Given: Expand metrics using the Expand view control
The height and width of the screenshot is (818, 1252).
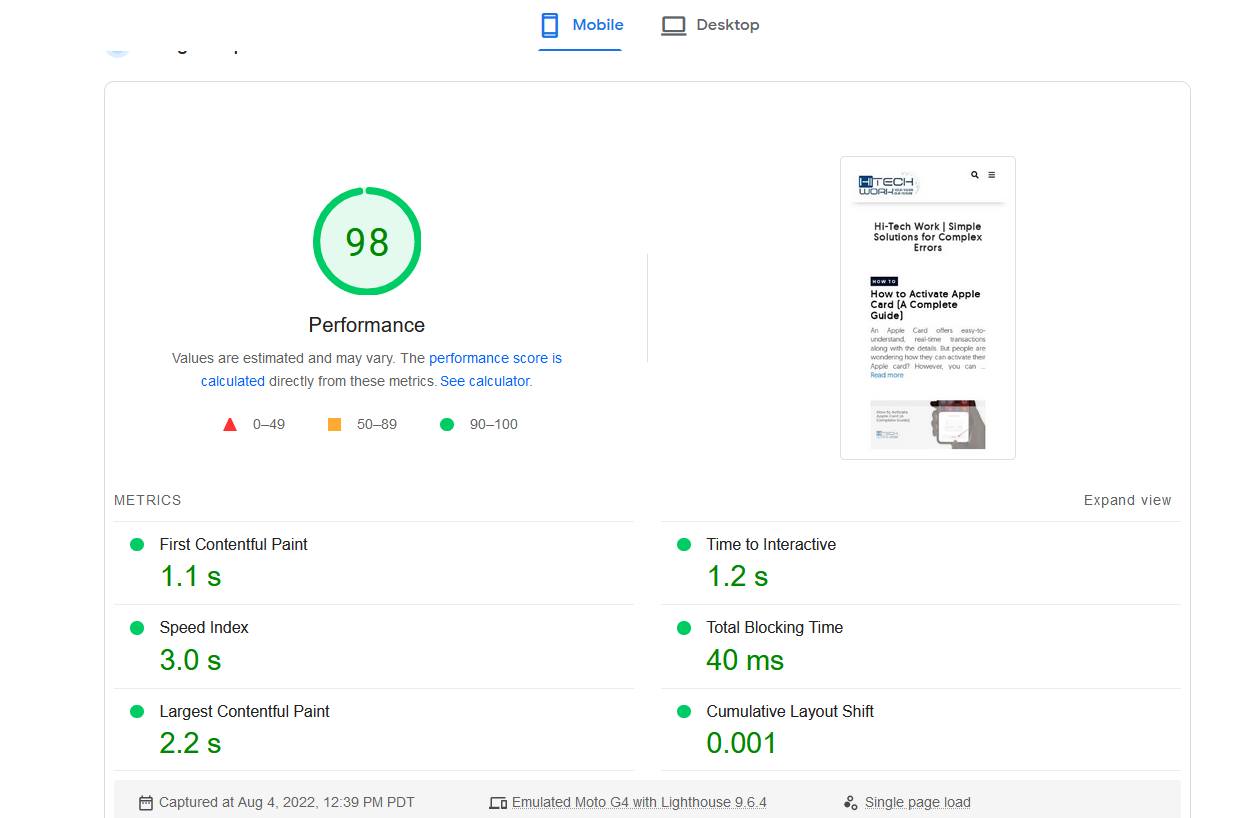Looking at the screenshot, I should (x=1127, y=500).
